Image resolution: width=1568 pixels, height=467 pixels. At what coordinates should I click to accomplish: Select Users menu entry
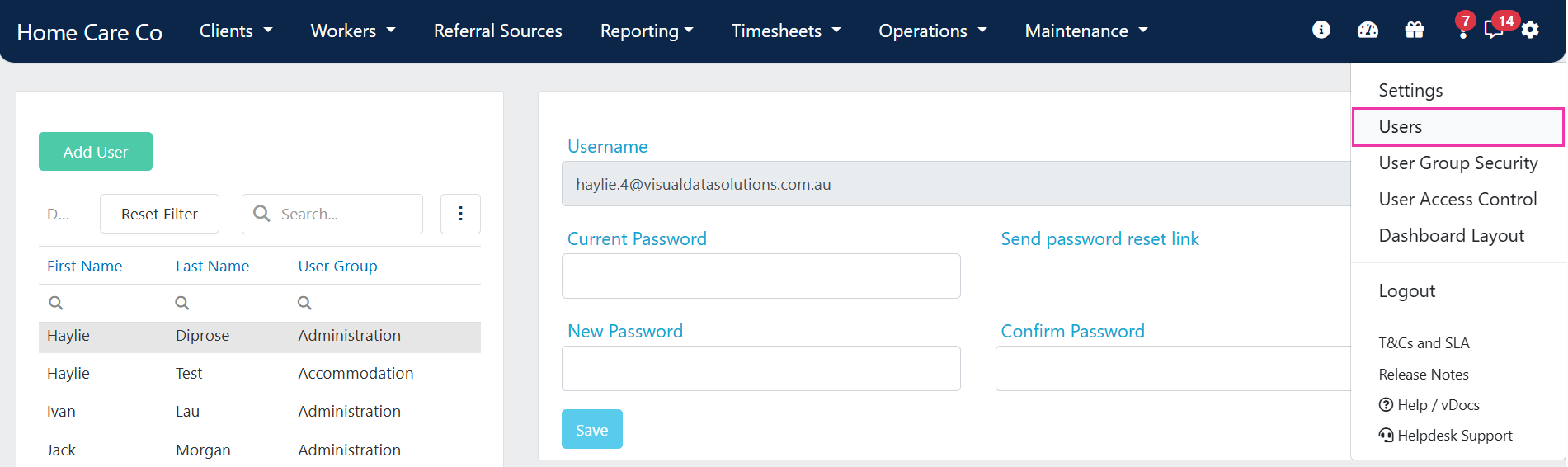(x=1458, y=127)
